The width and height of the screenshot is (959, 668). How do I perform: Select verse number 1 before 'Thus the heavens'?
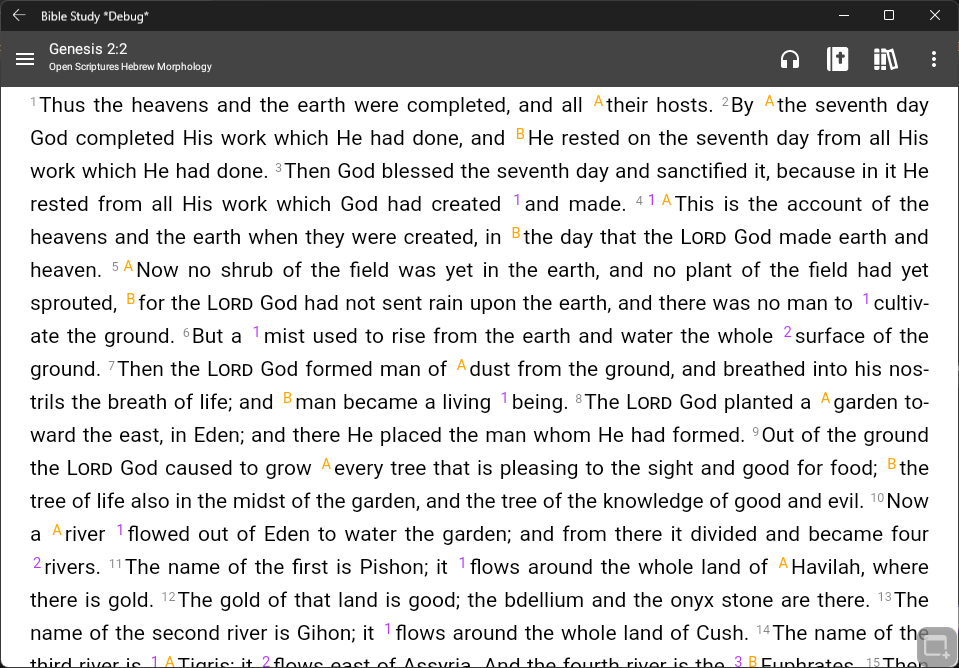tap(34, 102)
